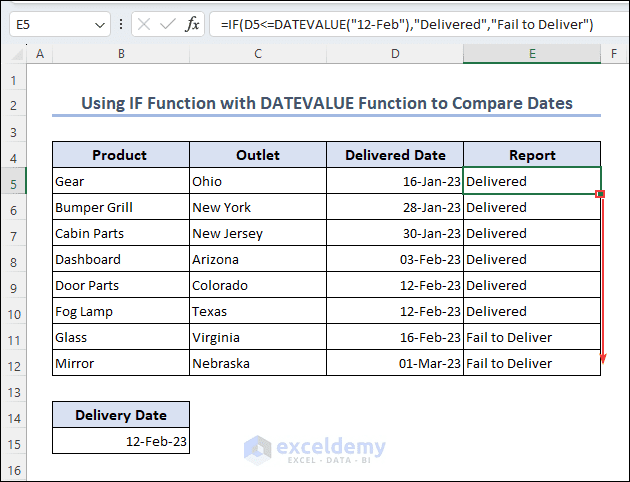
Task: Click the Enter checkmark icon in formula bar
Action: coord(168,25)
